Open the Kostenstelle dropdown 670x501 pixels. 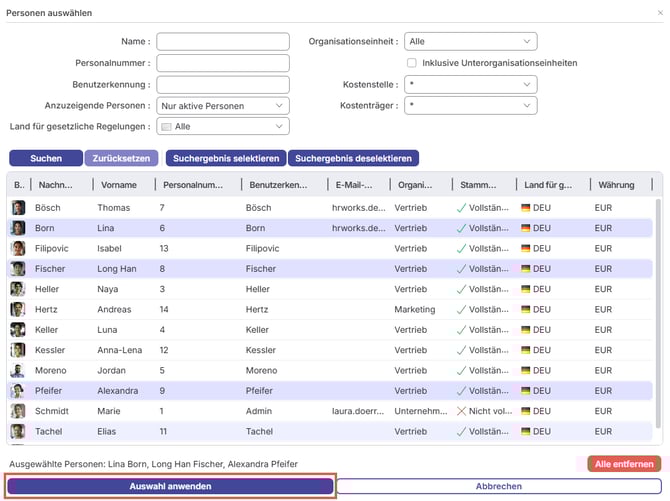click(470, 84)
